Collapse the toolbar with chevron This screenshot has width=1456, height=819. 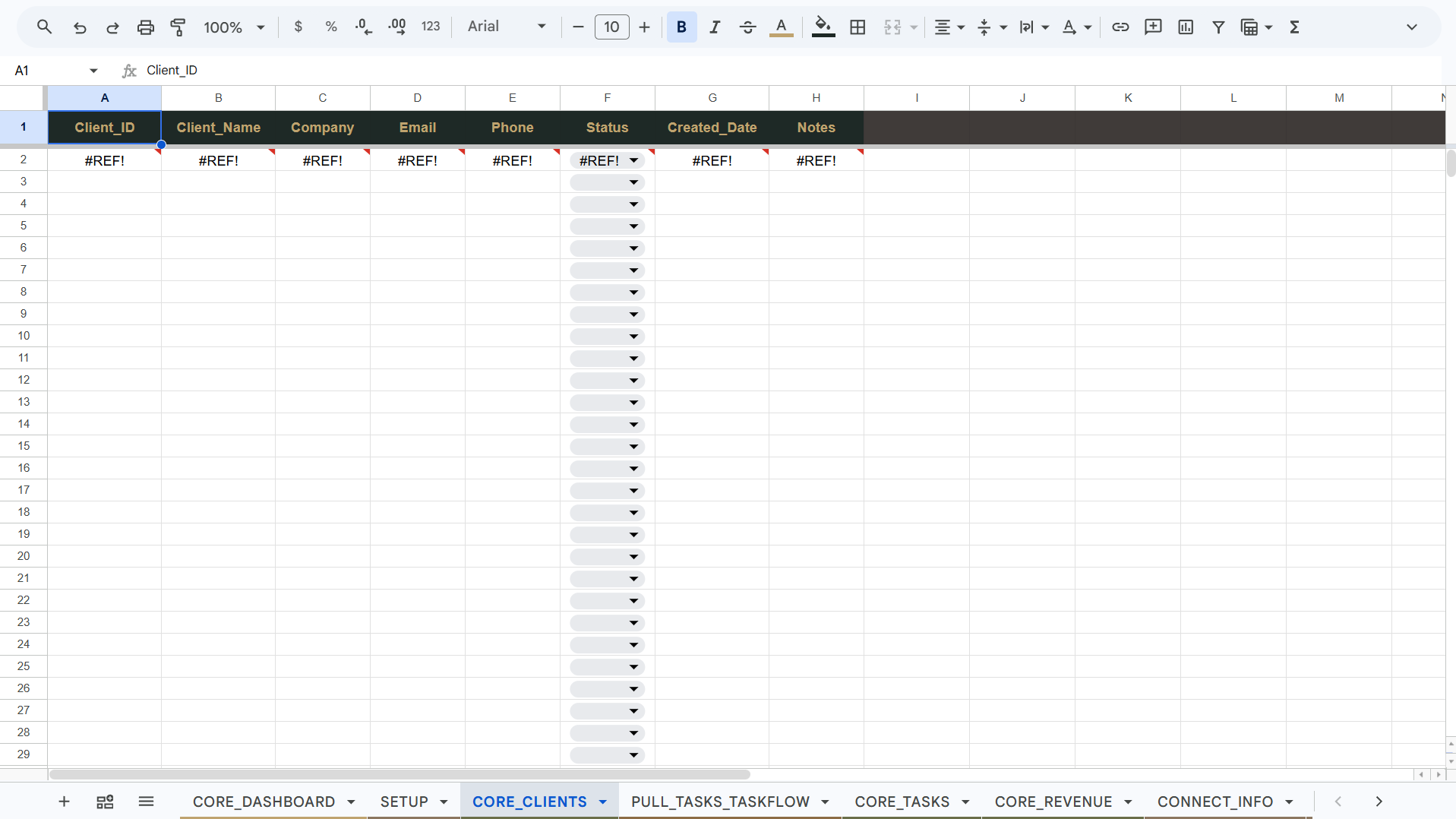pyautogui.click(x=1412, y=27)
